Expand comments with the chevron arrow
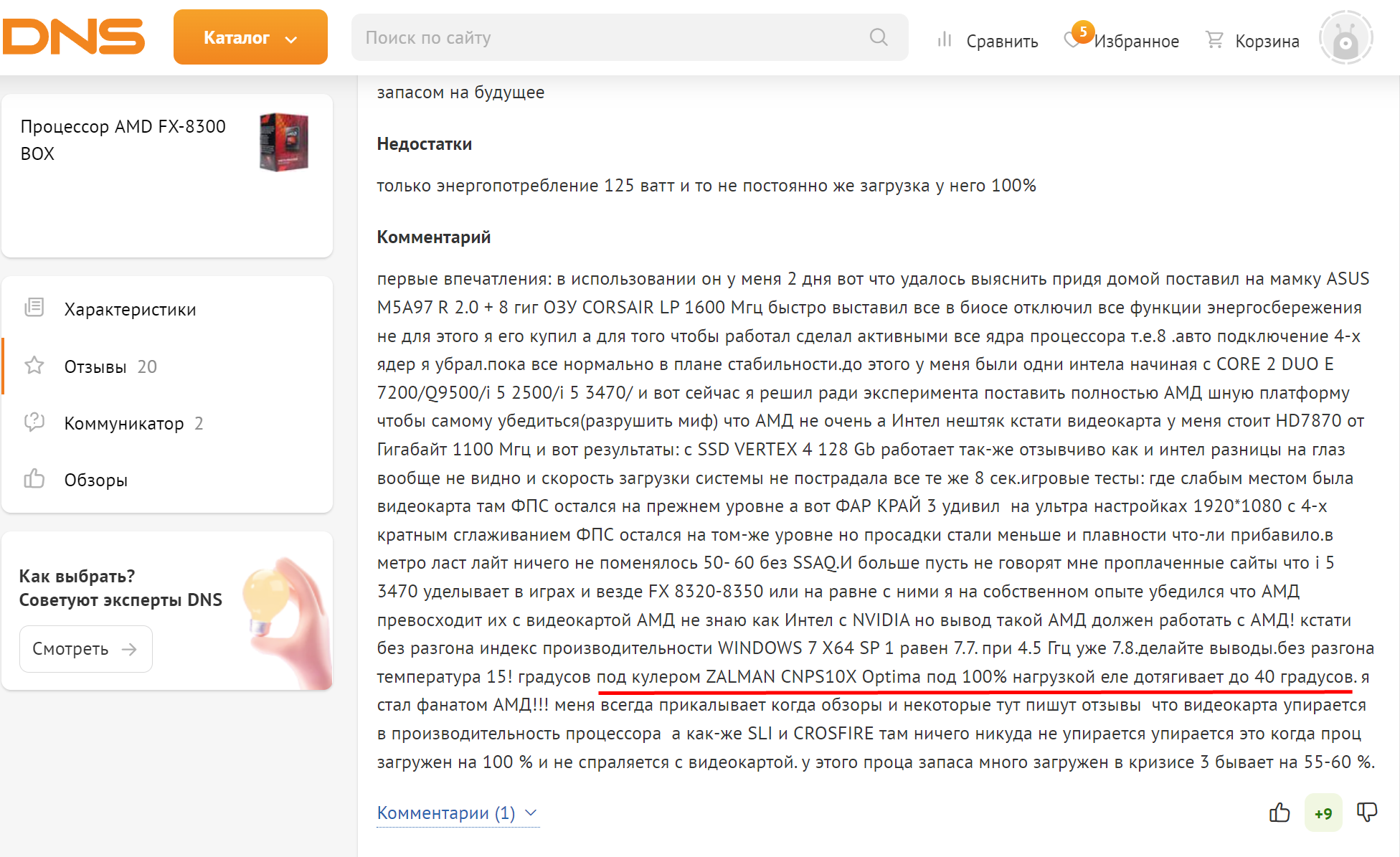Screen dimensions: 1400x857 [x=531, y=813]
